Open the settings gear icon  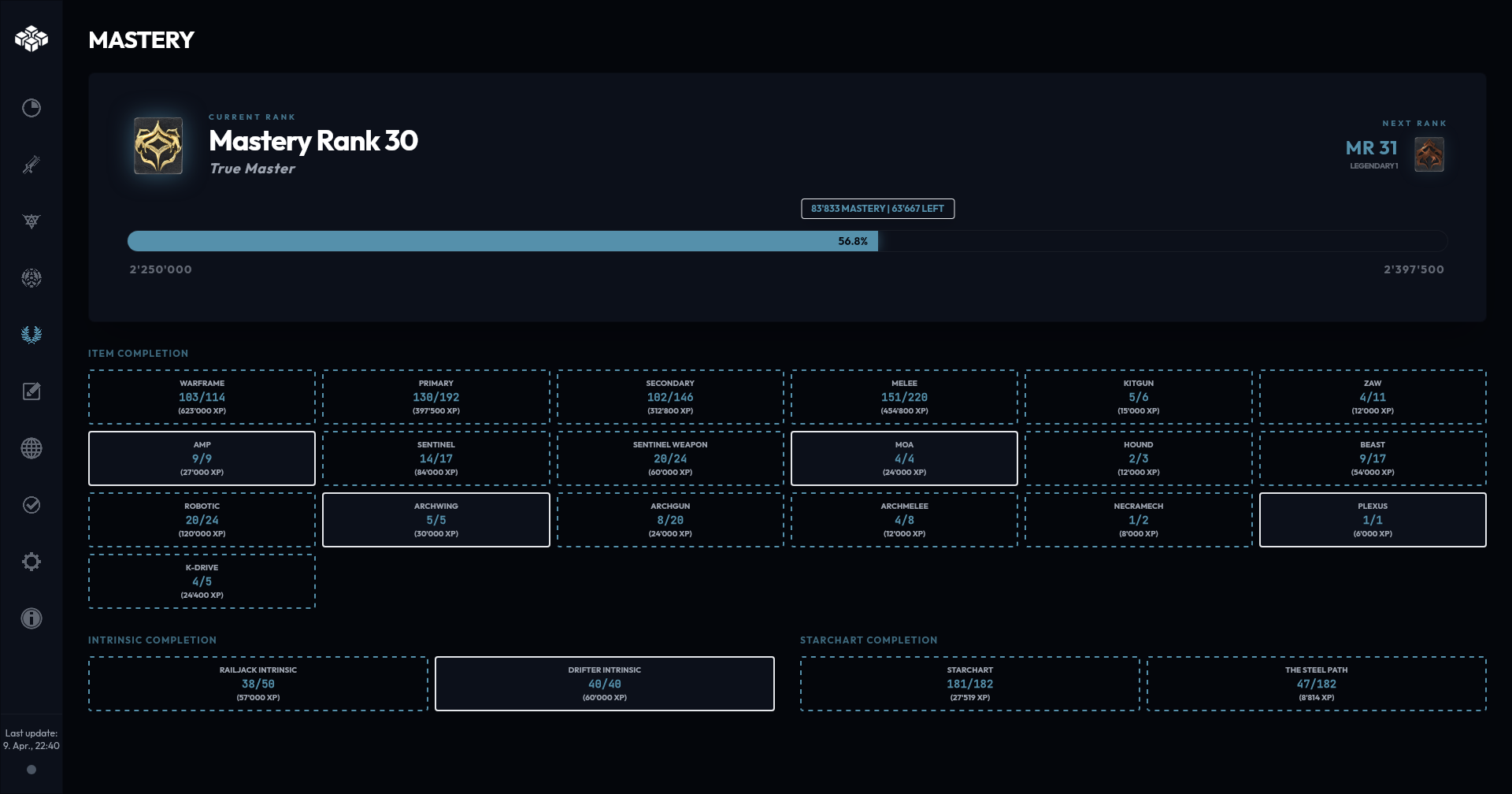pyautogui.click(x=31, y=561)
